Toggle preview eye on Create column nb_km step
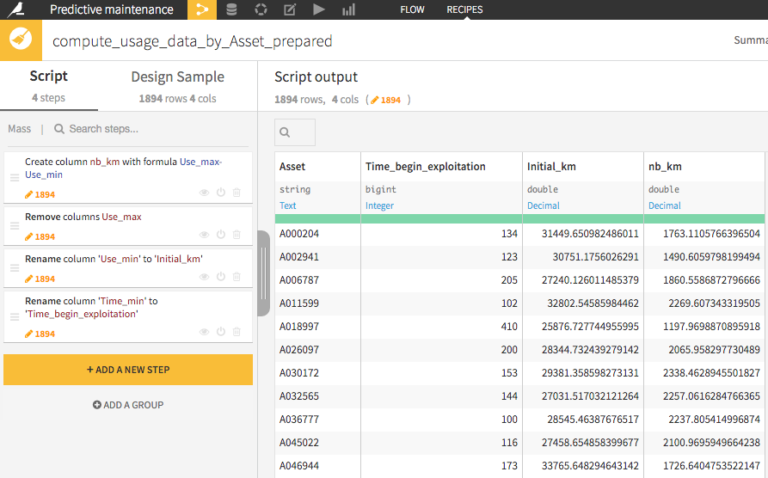The image size is (768, 478). point(204,192)
